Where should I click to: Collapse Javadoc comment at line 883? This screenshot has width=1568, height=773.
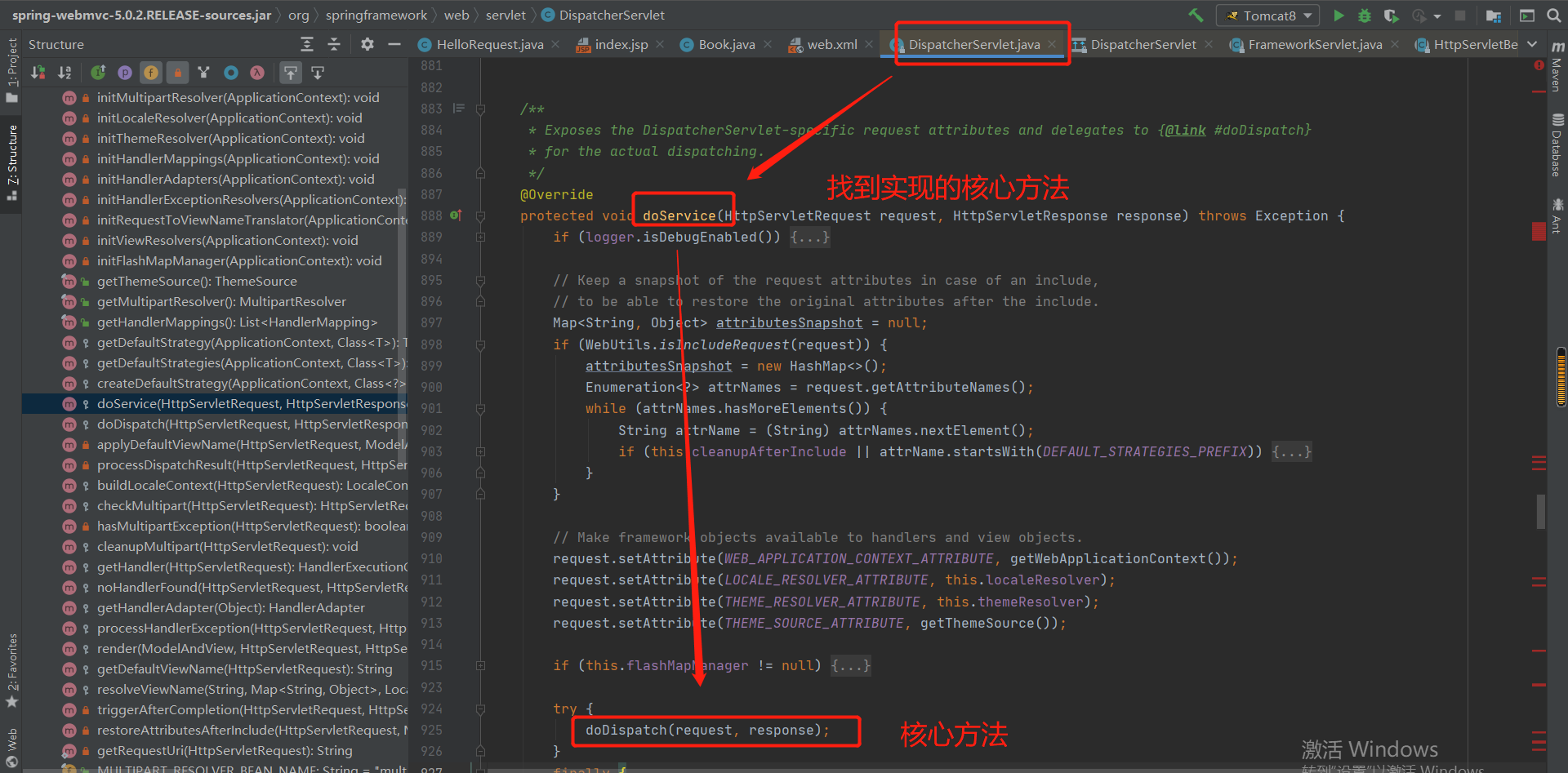480,109
